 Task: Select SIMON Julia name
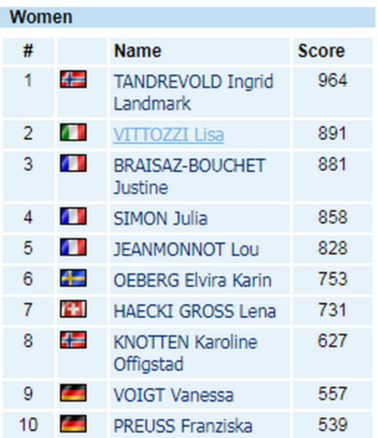tap(160, 219)
